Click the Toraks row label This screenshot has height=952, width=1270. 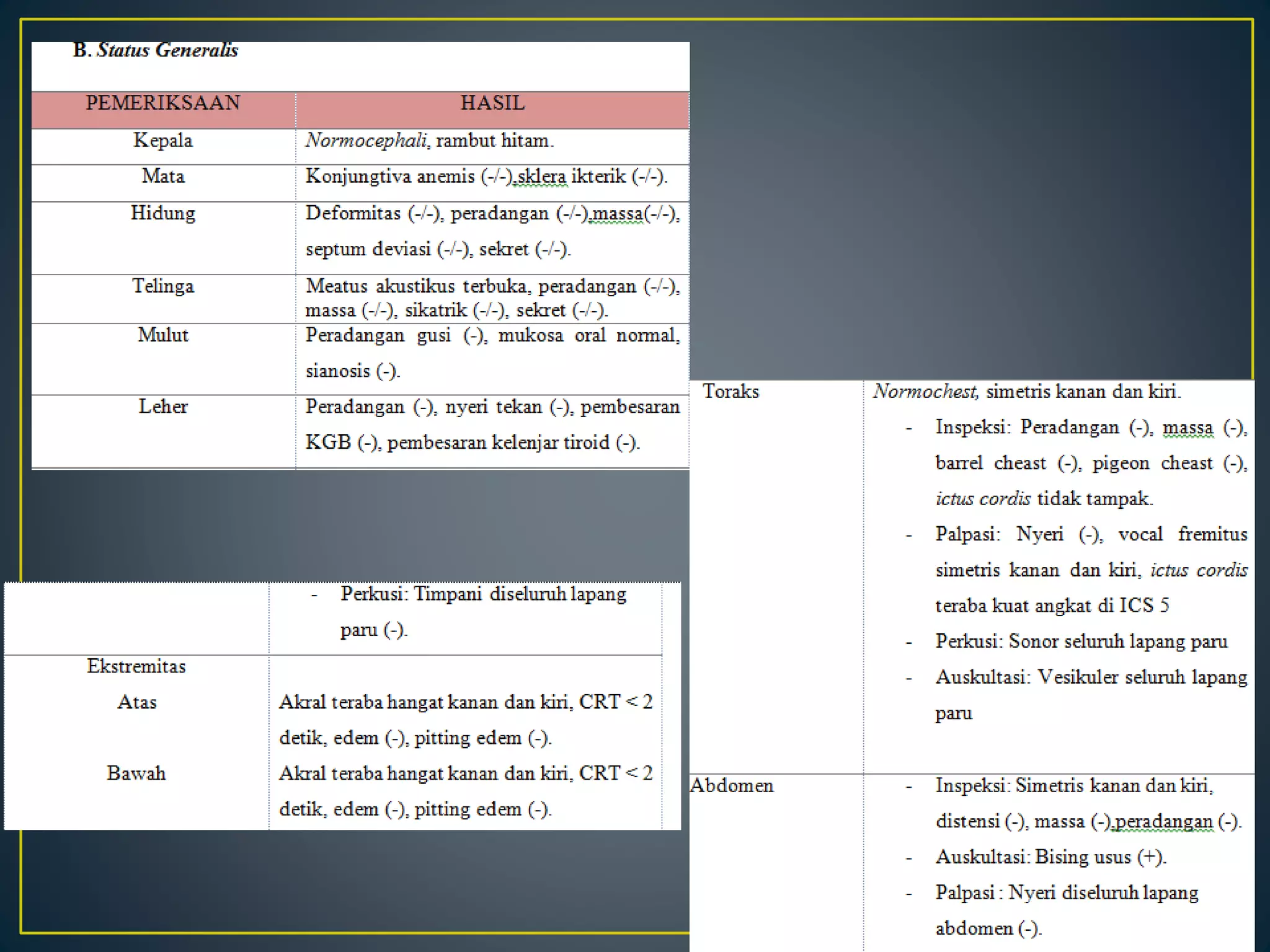coord(730,392)
